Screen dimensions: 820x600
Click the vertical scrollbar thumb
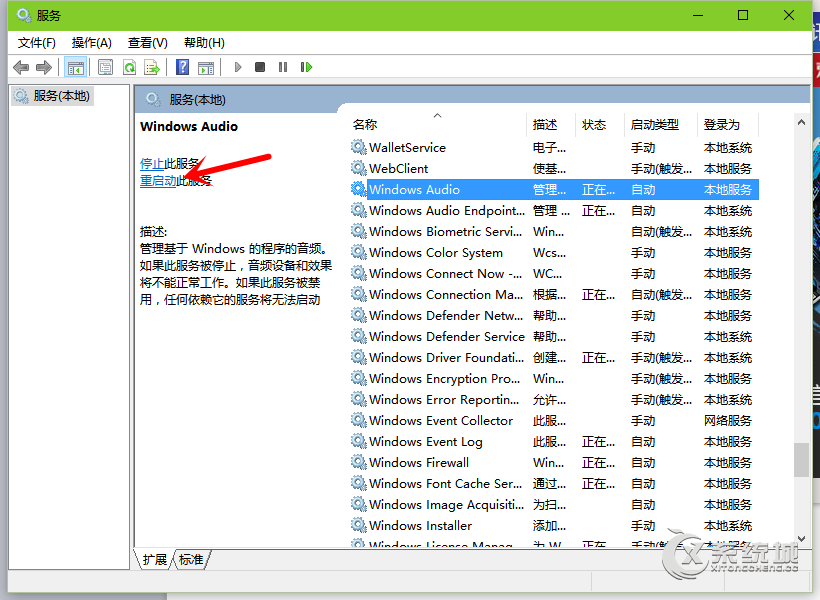(x=802, y=460)
